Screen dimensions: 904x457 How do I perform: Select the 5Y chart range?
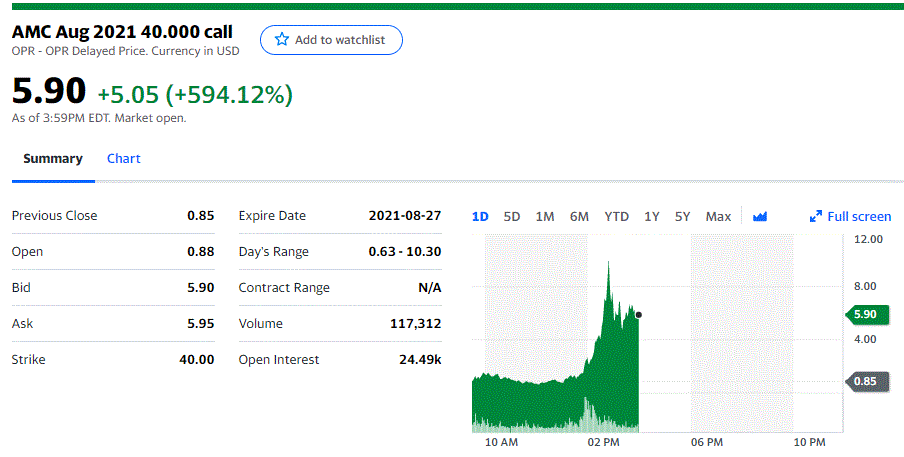(x=683, y=217)
